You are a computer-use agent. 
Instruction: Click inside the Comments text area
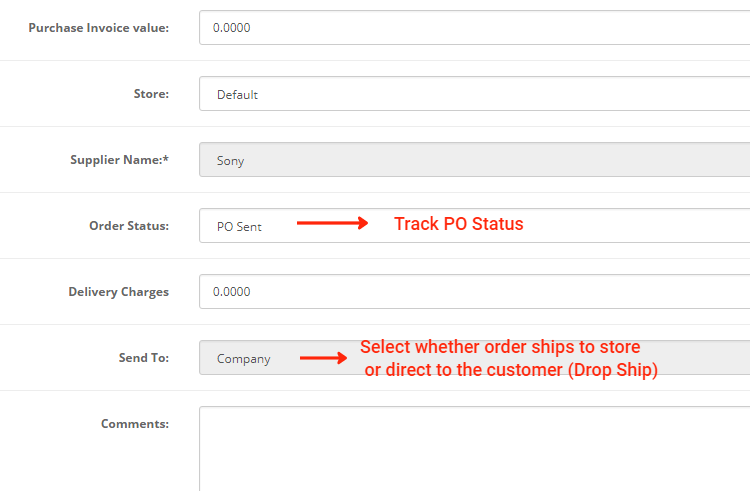pos(474,448)
